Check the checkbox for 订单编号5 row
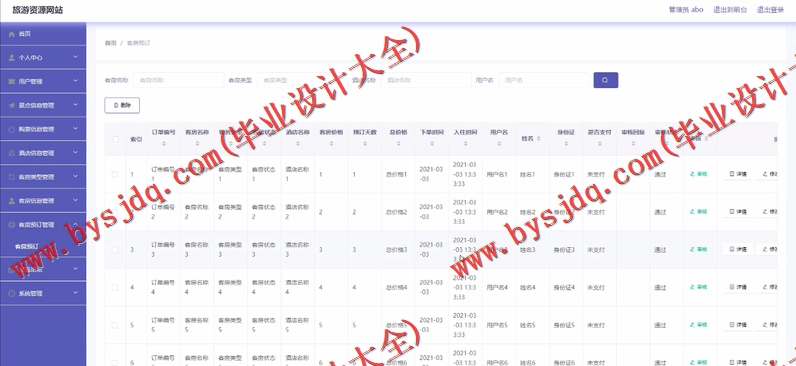The height and width of the screenshot is (366, 796). click(115, 325)
